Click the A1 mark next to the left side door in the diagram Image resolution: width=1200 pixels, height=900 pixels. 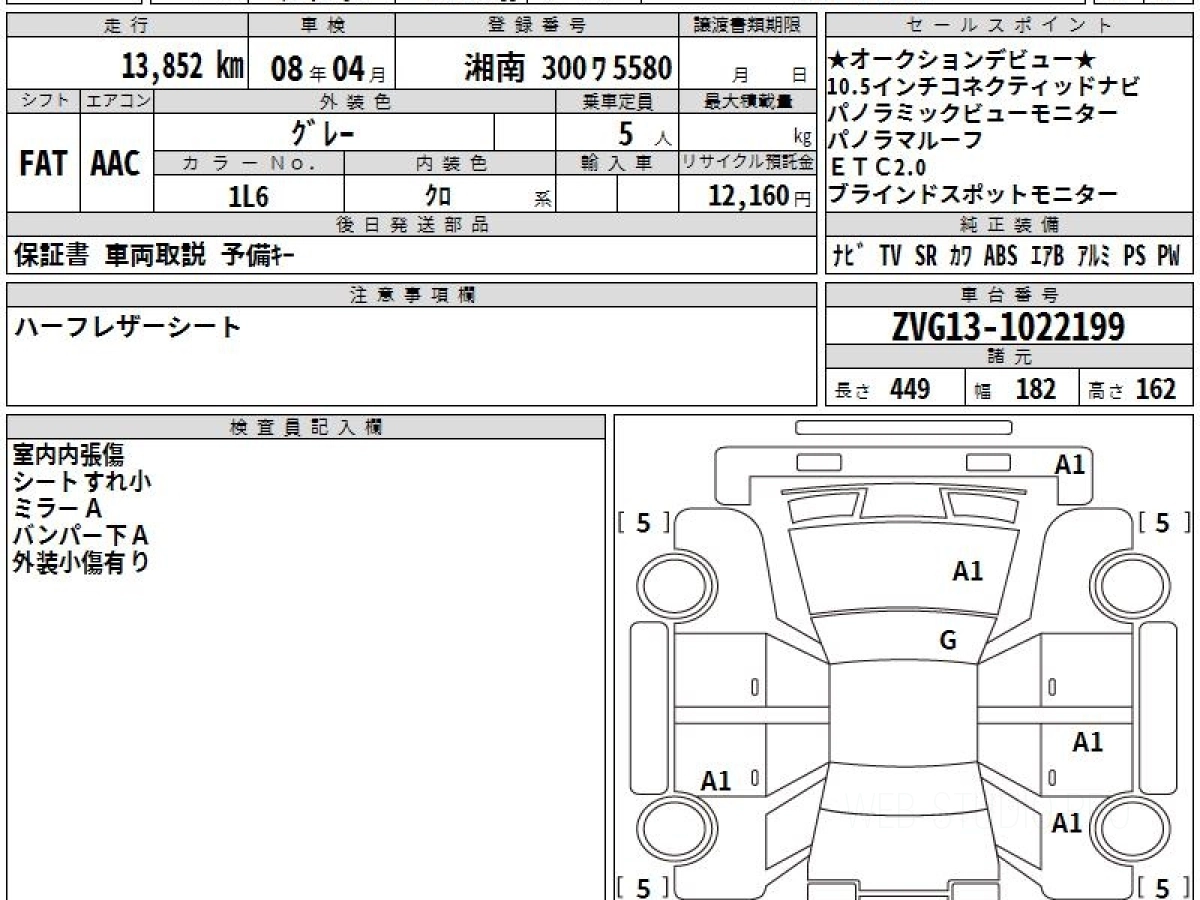click(x=716, y=782)
